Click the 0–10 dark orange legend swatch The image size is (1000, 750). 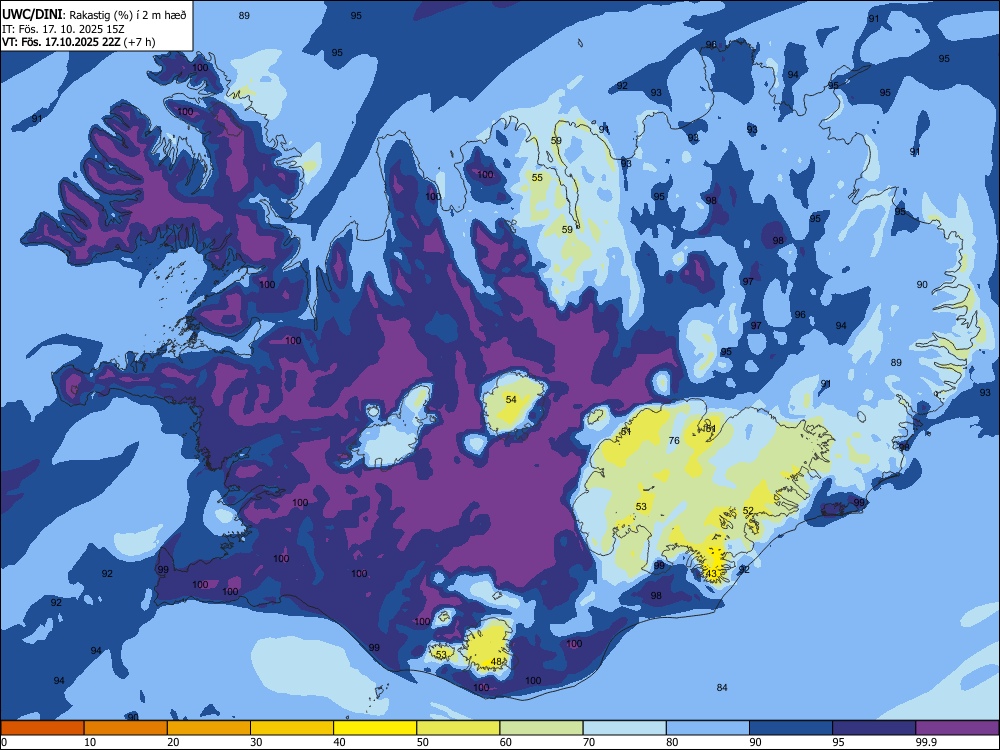click(x=42, y=728)
